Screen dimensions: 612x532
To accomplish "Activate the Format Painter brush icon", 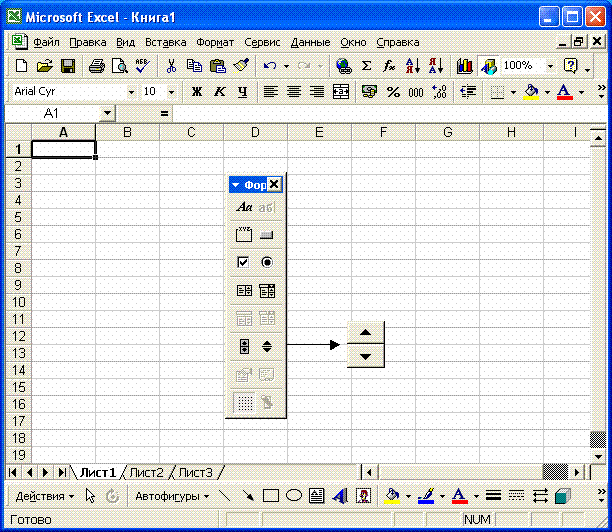I will (x=241, y=66).
